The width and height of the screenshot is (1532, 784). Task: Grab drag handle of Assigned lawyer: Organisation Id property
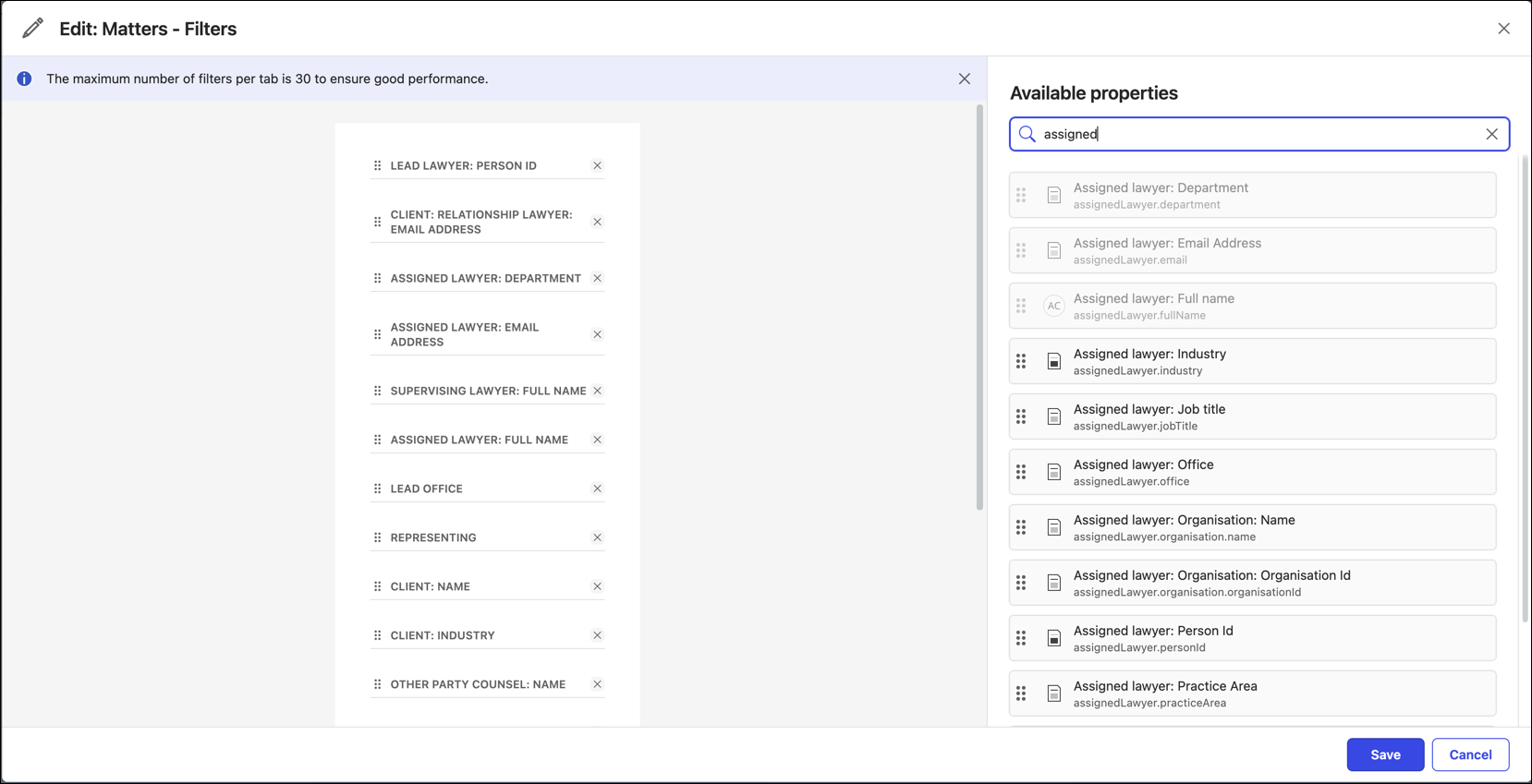pyautogui.click(x=1021, y=583)
